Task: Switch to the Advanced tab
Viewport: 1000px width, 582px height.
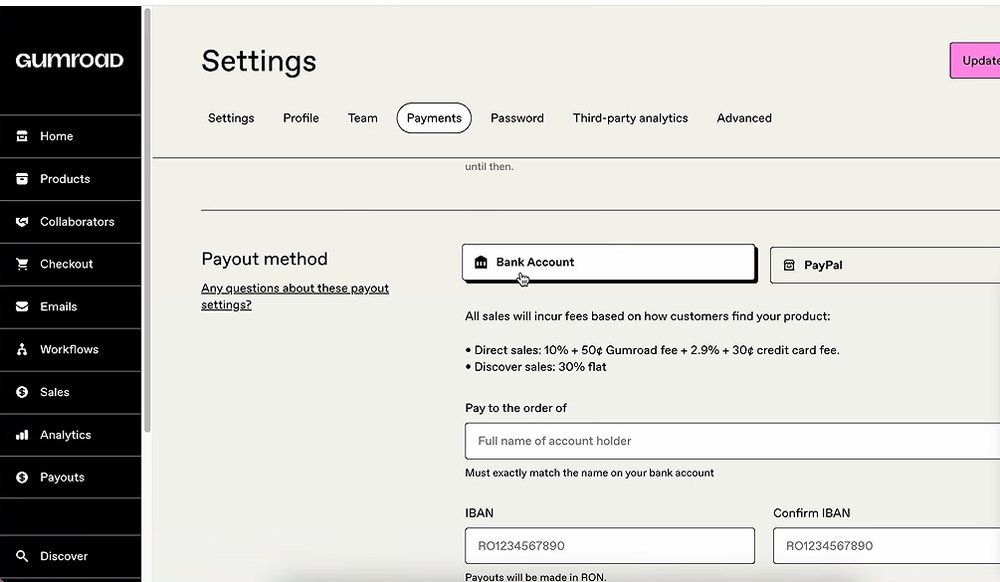Action: click(744, 118)
